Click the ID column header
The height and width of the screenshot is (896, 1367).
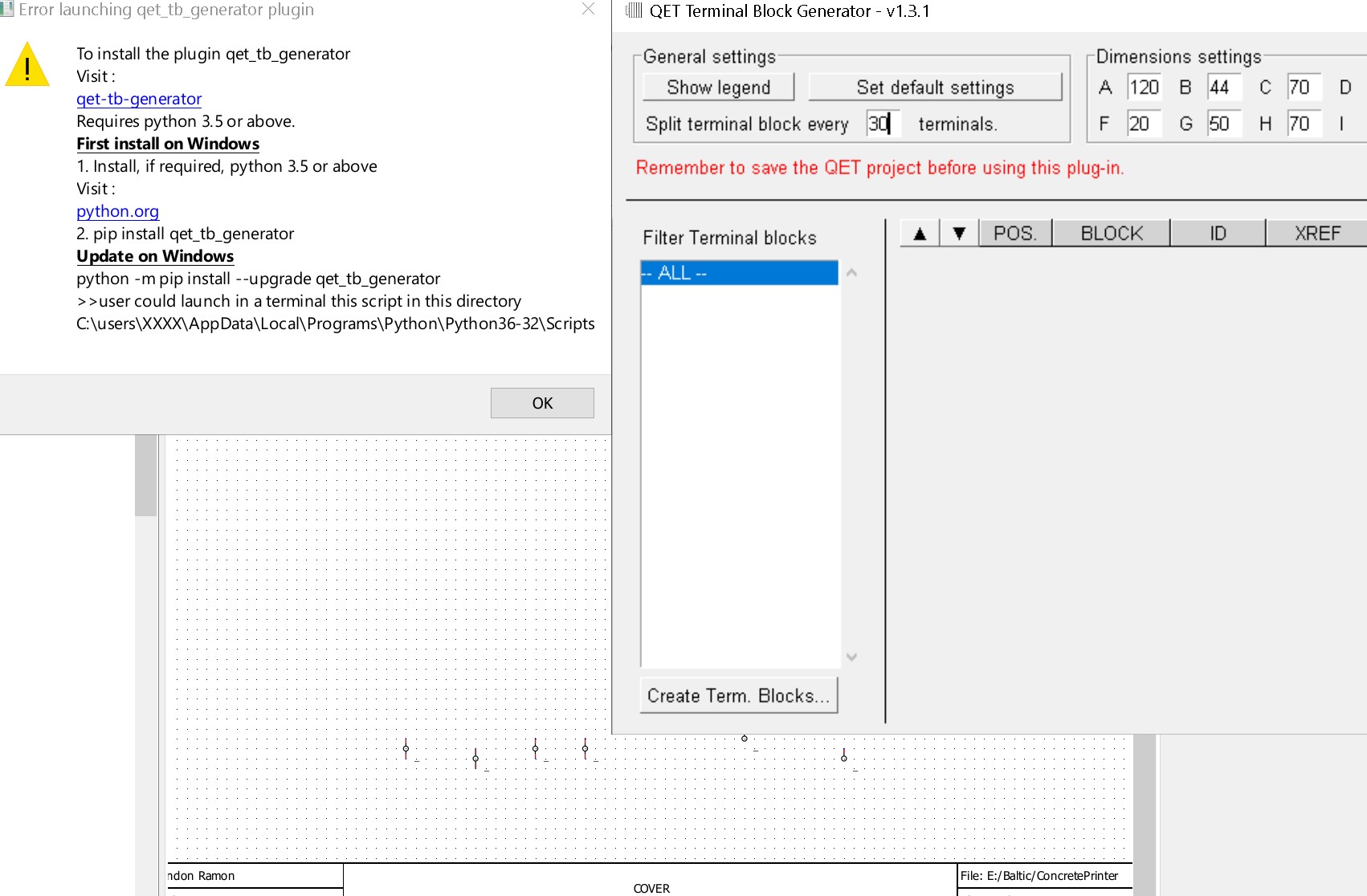click(1218, 234)
